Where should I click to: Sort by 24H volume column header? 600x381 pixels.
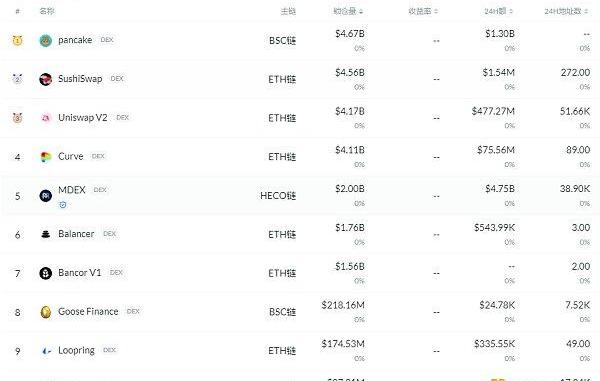(498, 11)
